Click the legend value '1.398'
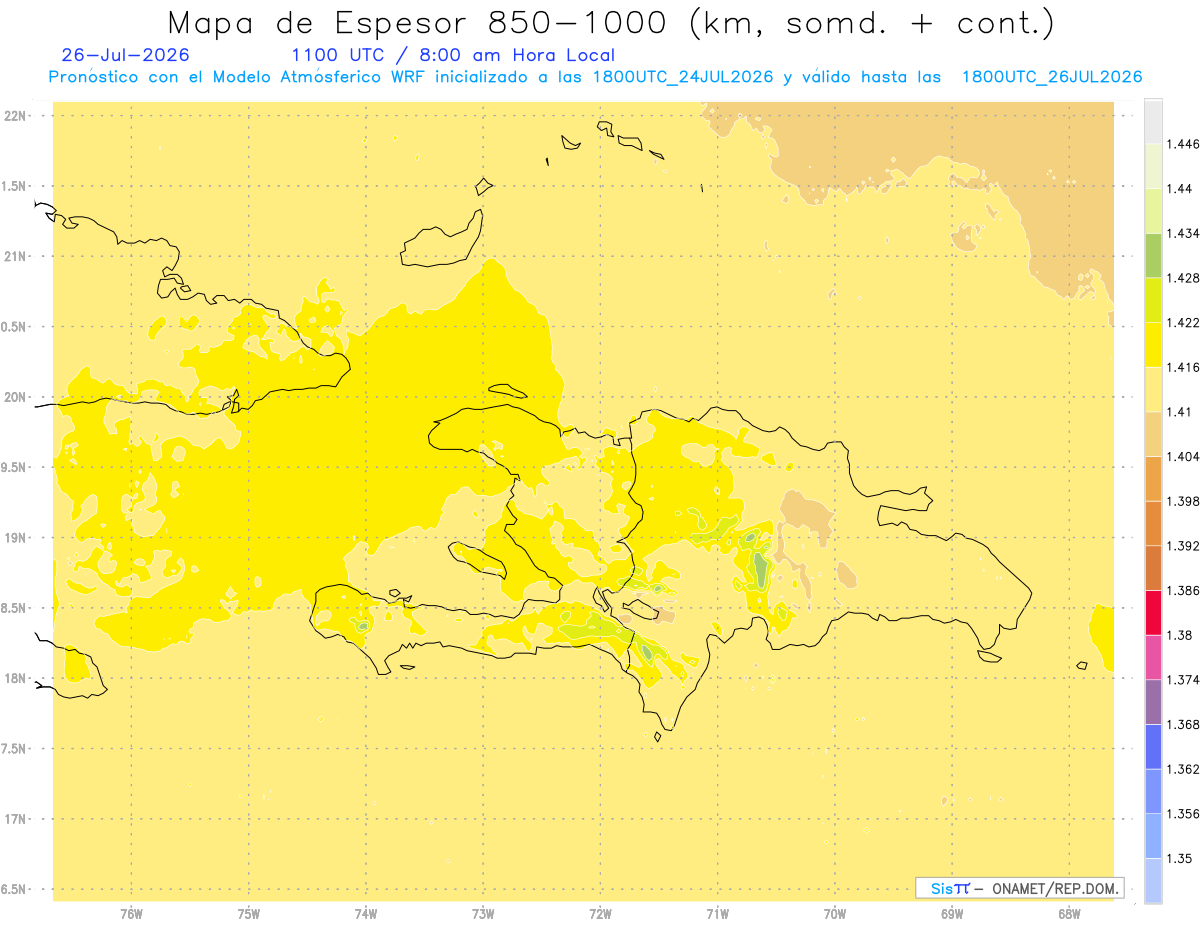The height and width of the screenshot is (927, 1200). tap(1183, 501)
